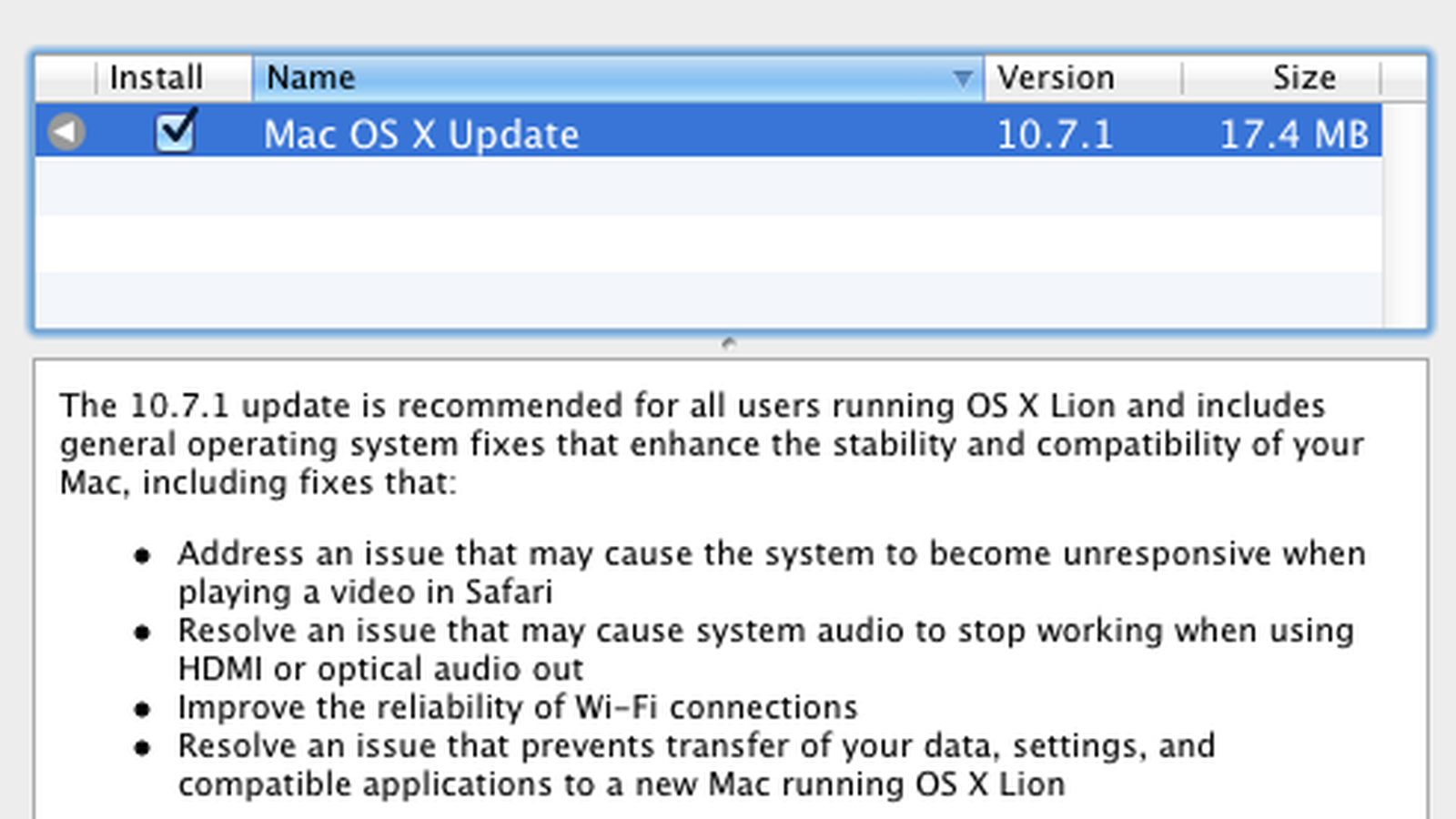
Task: Click the paragraph beginning 'The 10.7.1 update is recommended'
Action: tap(712, 443)
